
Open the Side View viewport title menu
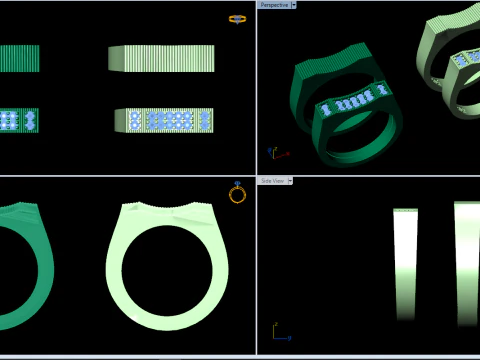[272, 181]
